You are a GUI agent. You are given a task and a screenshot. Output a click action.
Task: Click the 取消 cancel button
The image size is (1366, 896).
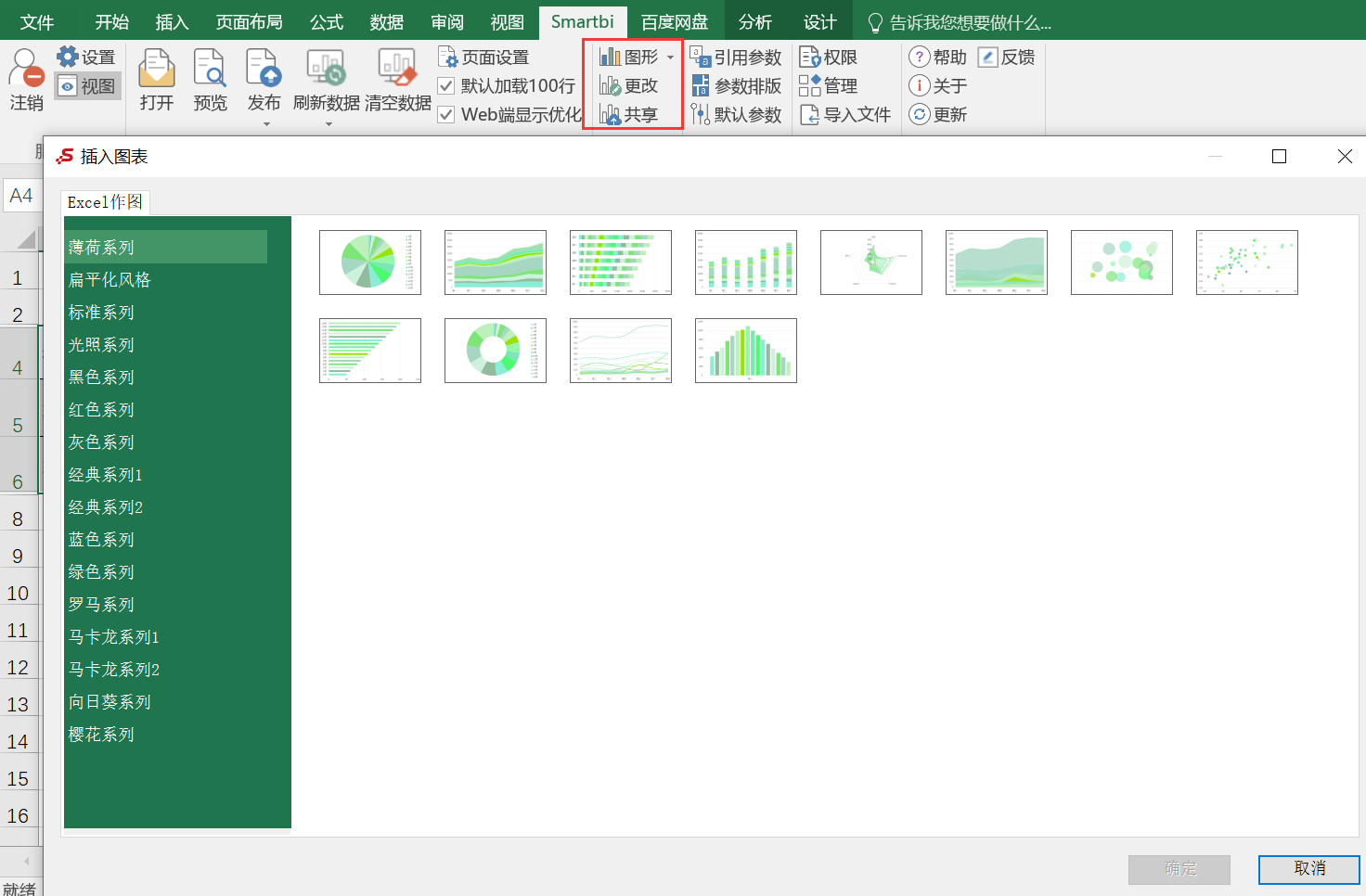click(1308, 869)
